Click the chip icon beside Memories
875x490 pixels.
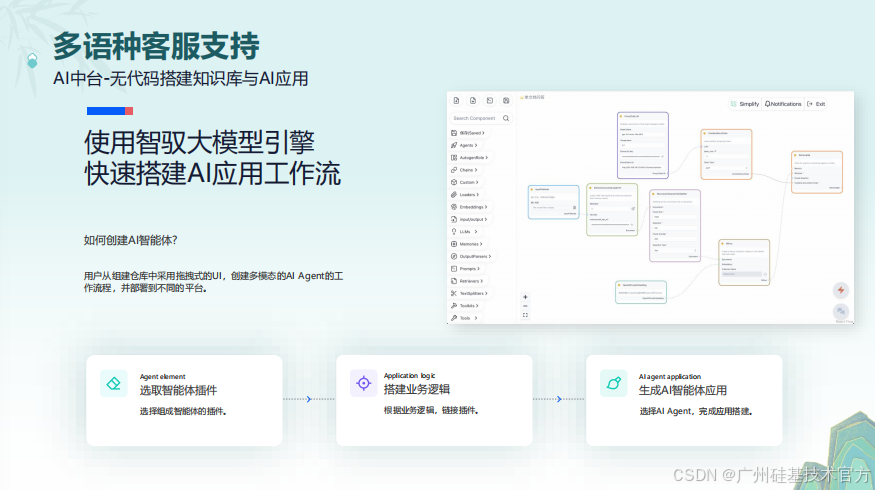454,244
